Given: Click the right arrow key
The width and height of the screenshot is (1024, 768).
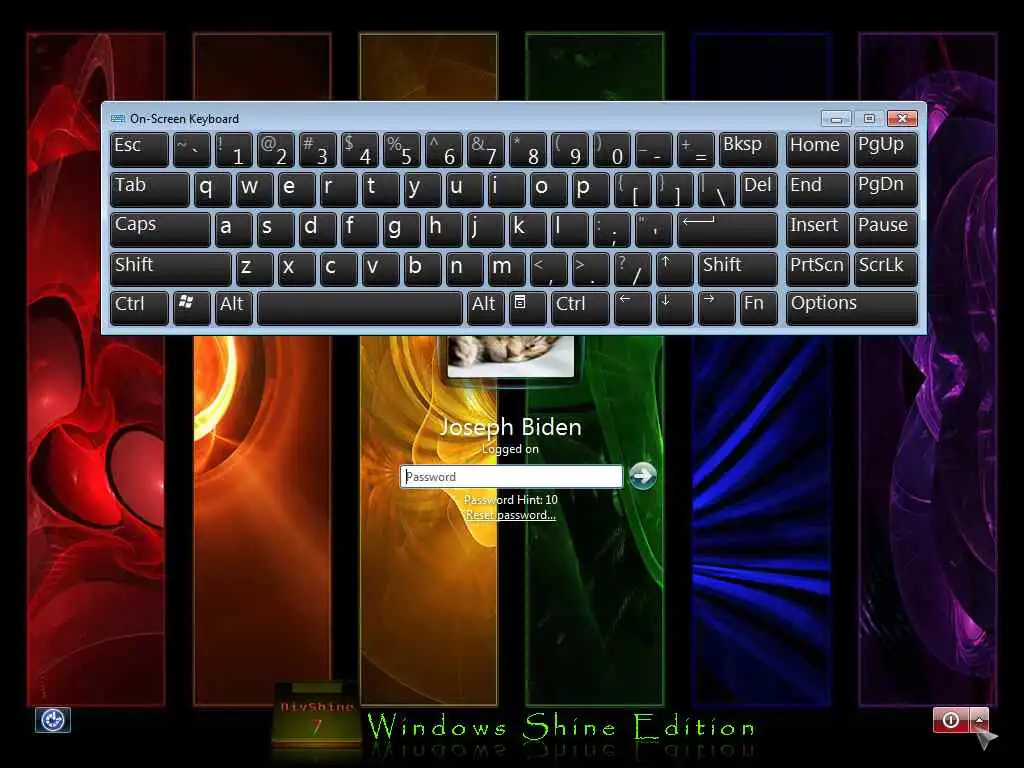Looking at the screenshot, I should [716, 308].
